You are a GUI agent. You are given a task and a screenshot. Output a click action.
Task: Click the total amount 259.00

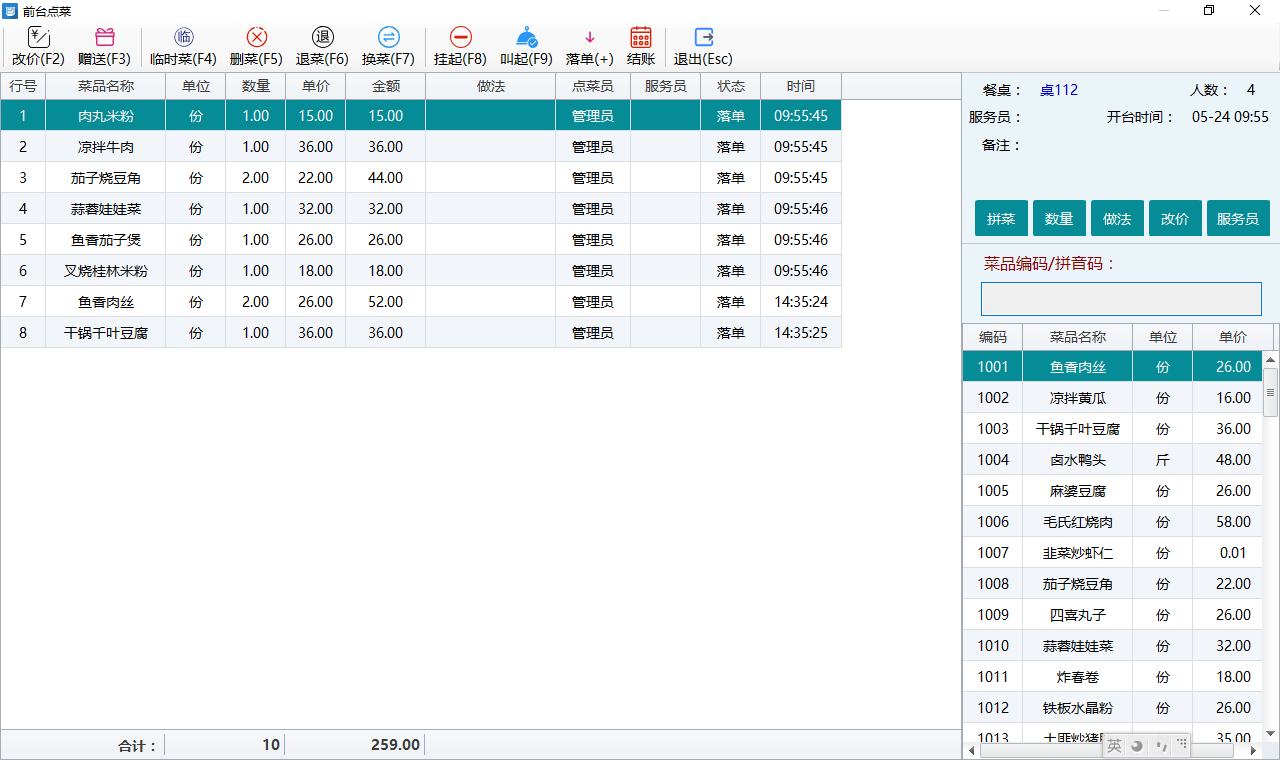(395, 745)
